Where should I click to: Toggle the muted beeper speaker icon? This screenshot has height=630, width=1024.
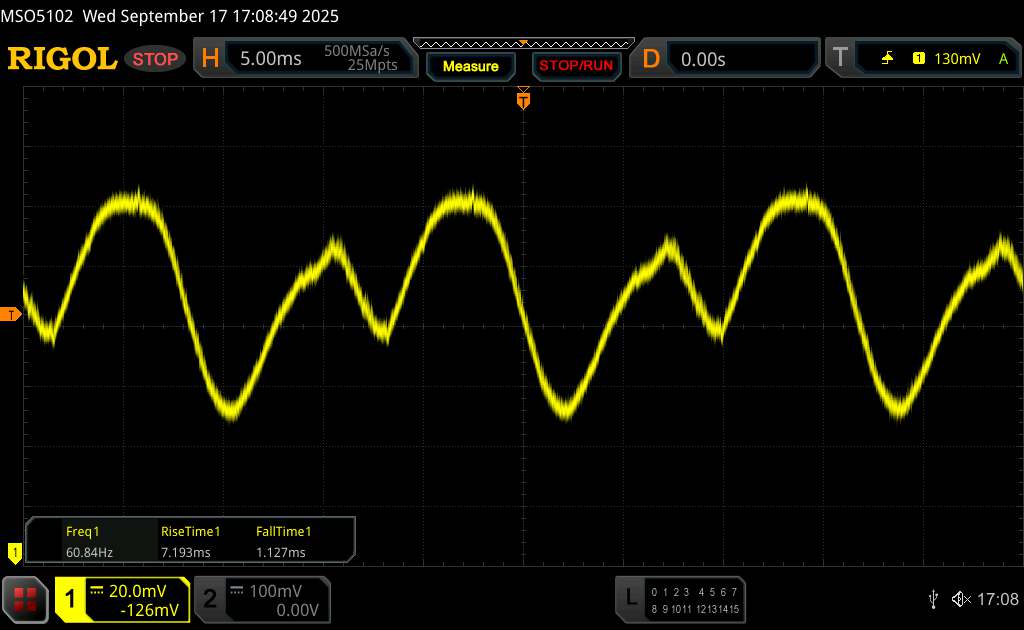(x=960, y=599)
